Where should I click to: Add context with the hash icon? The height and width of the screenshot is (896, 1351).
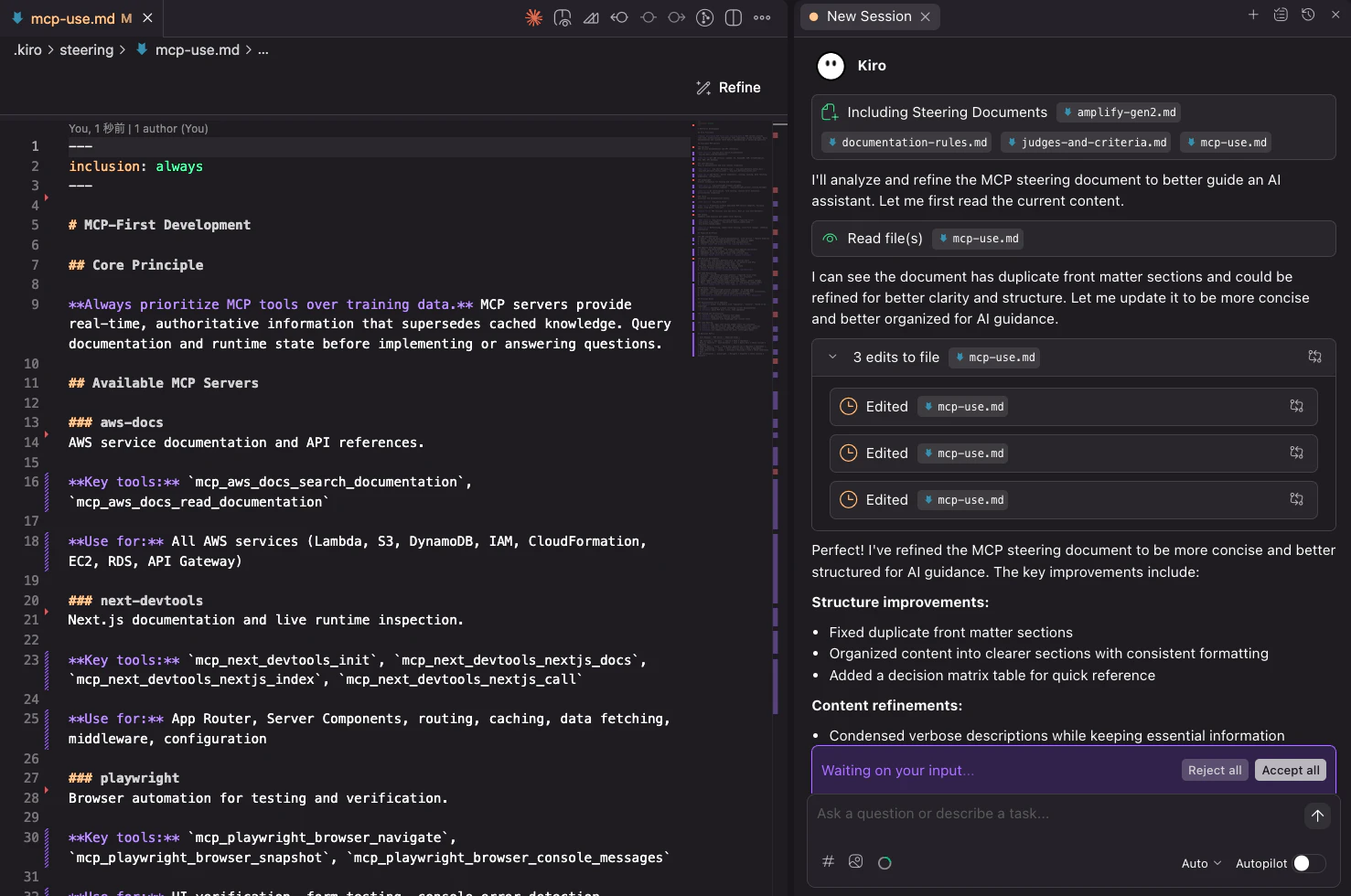click(x=828, y=861)
